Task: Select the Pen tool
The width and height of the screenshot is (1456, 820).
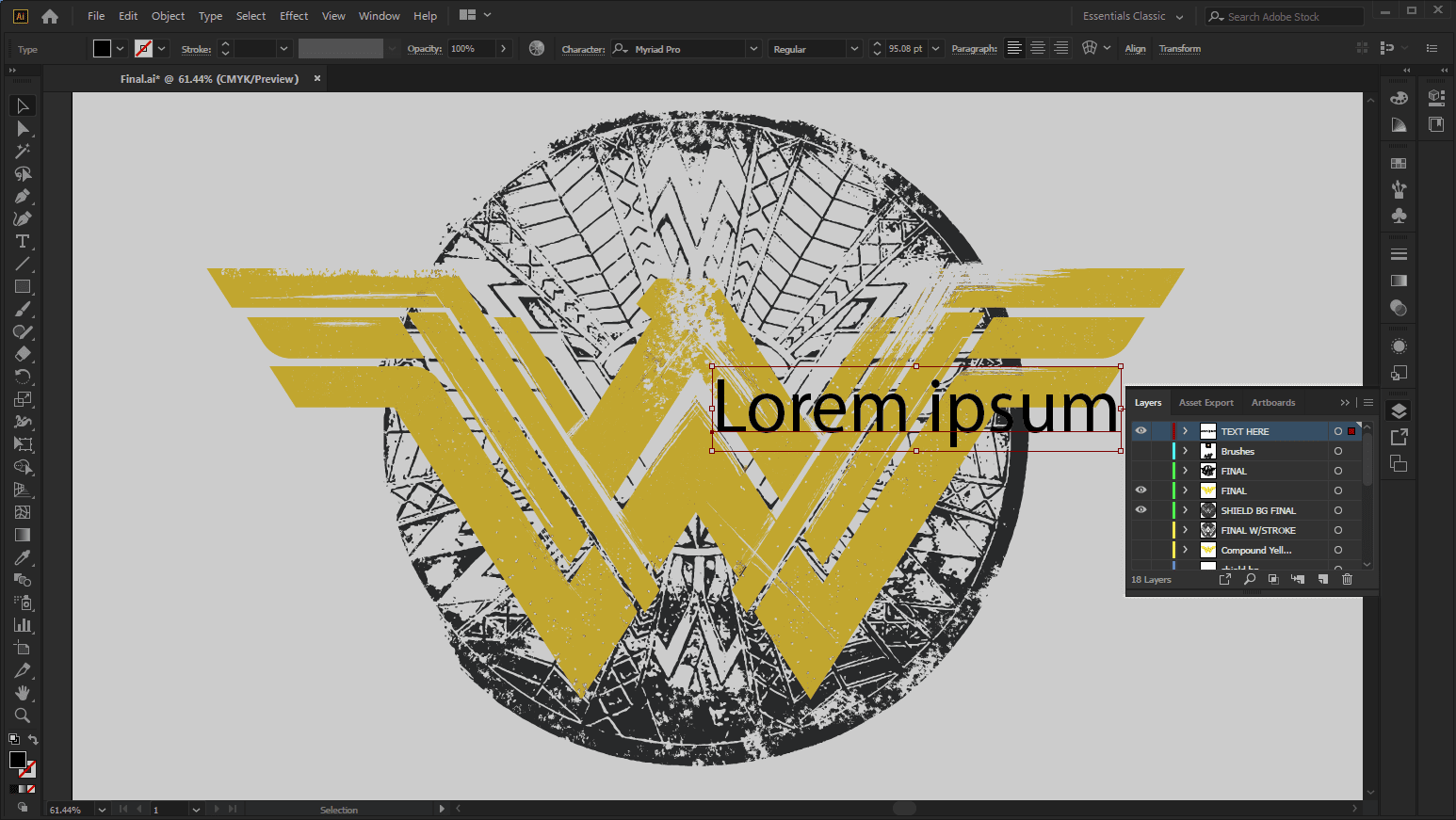Action: (23, 197)
